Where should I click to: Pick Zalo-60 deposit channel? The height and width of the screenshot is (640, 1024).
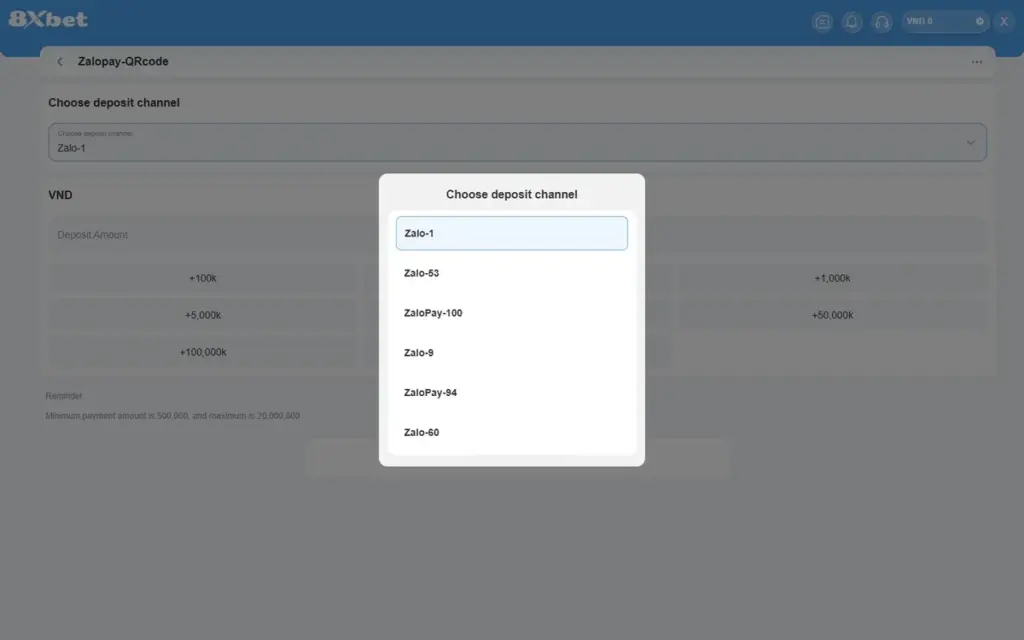pos(511,432)
